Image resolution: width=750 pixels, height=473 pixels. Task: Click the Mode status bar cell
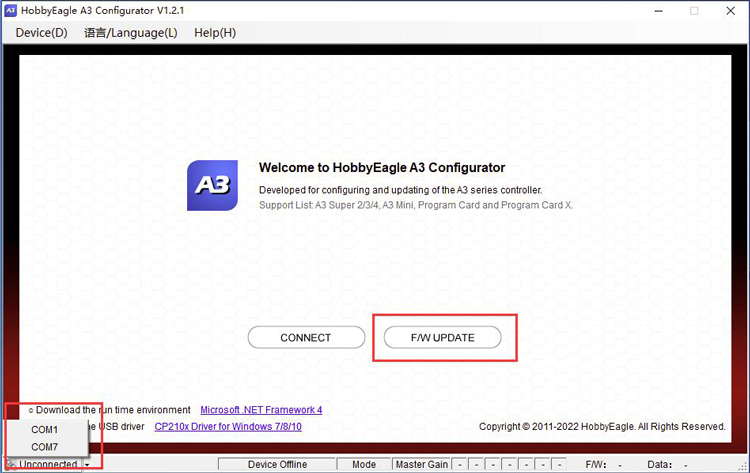coord(364,465)
